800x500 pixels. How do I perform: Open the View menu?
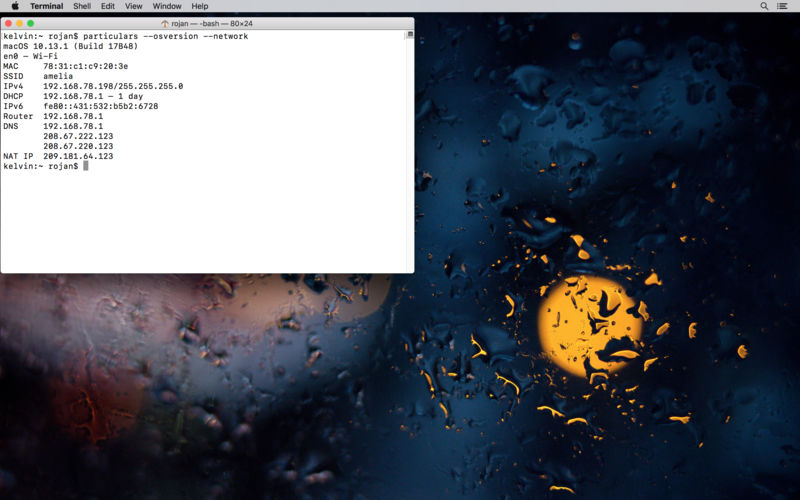[134, 6]
